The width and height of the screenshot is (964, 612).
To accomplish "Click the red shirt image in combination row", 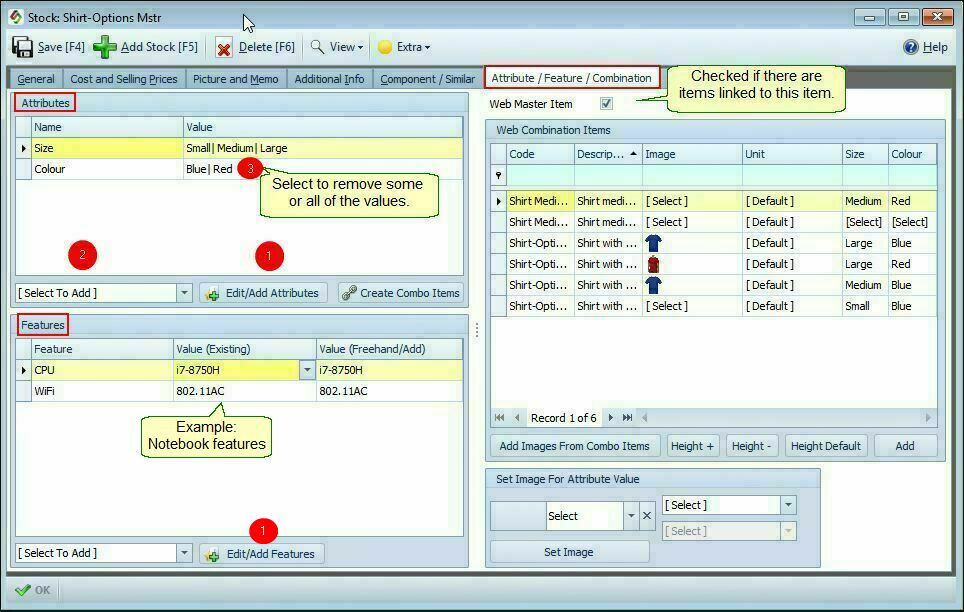I will (x=654, y=263).
